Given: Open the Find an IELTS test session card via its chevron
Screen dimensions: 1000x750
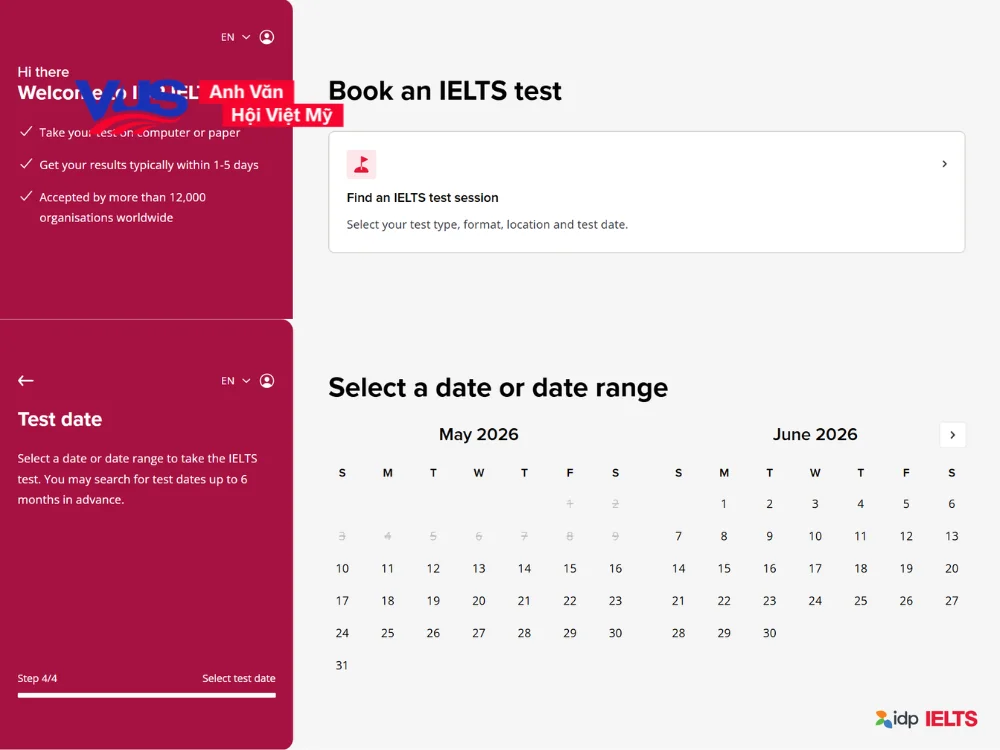Looking at the screenshot, I should tap(945, 164).
